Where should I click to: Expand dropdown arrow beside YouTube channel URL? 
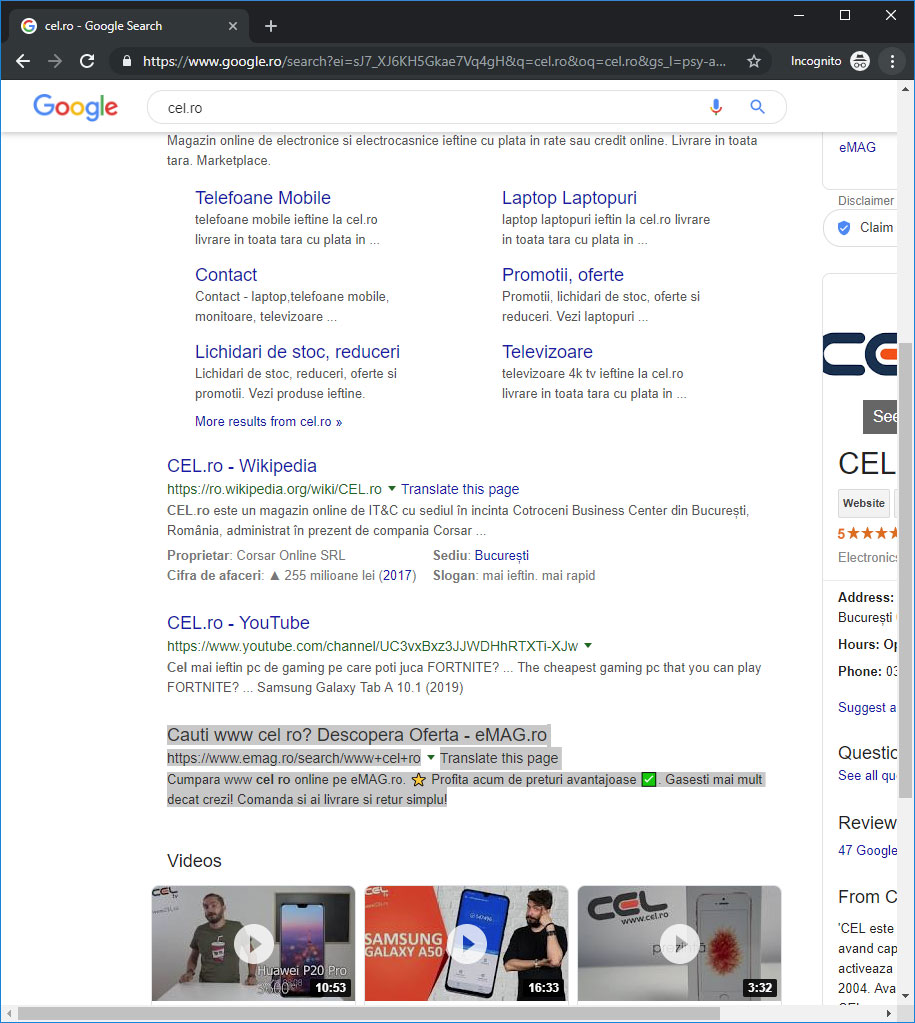tap(588, 646)
